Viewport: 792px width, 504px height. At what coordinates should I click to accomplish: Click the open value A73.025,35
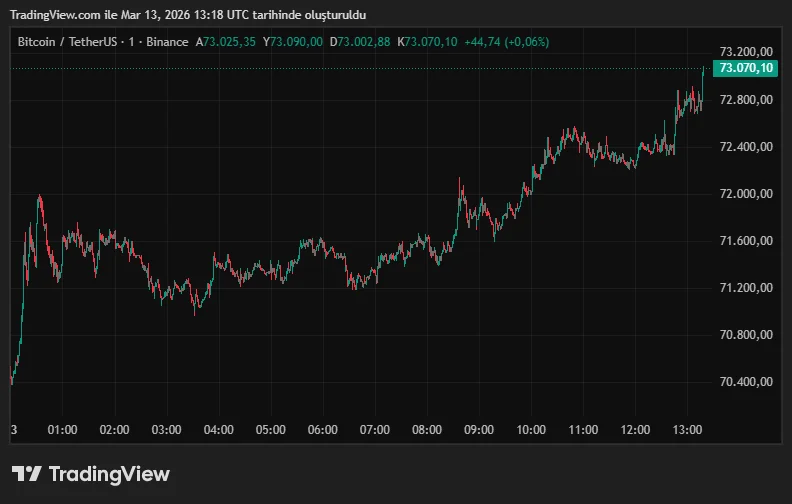[226, 42]
